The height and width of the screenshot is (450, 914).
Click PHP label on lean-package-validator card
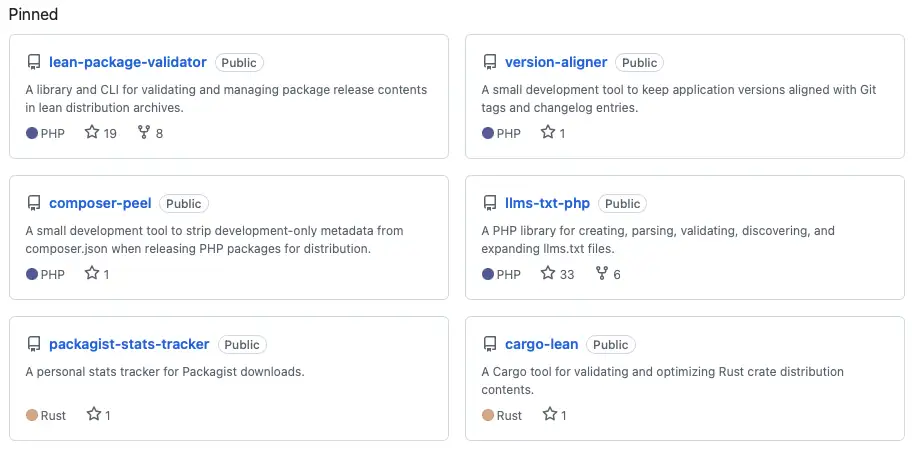[52, 133]
